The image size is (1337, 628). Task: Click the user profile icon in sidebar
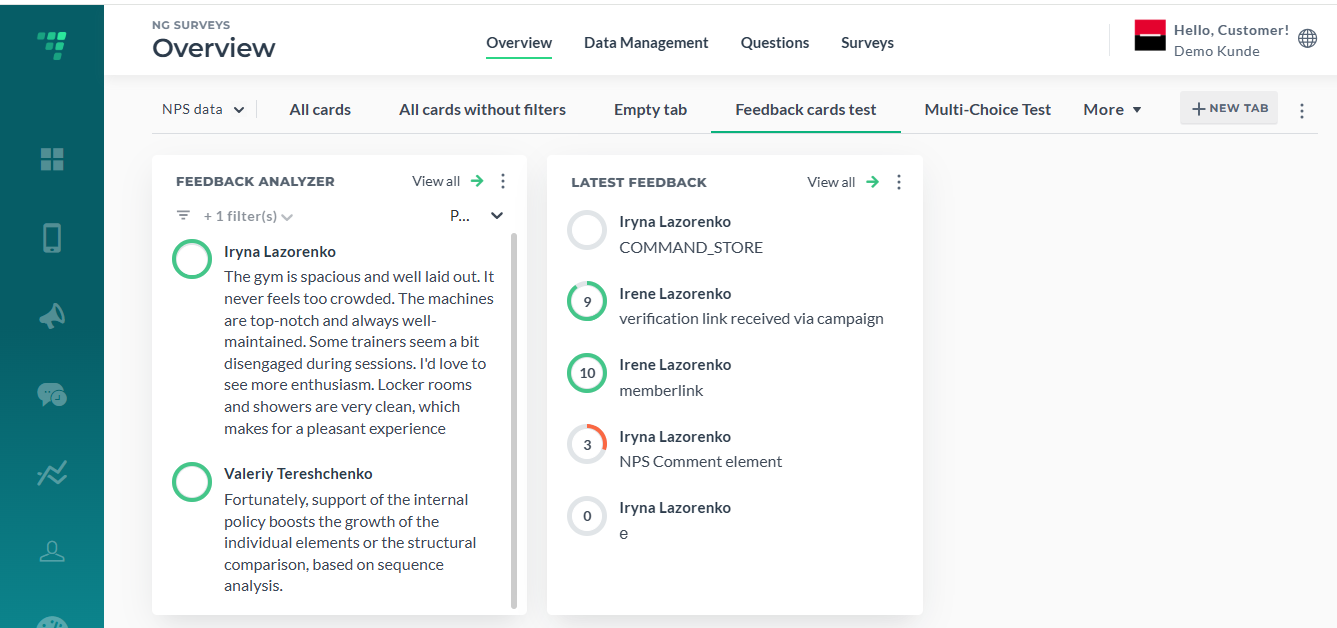[52, 550]
